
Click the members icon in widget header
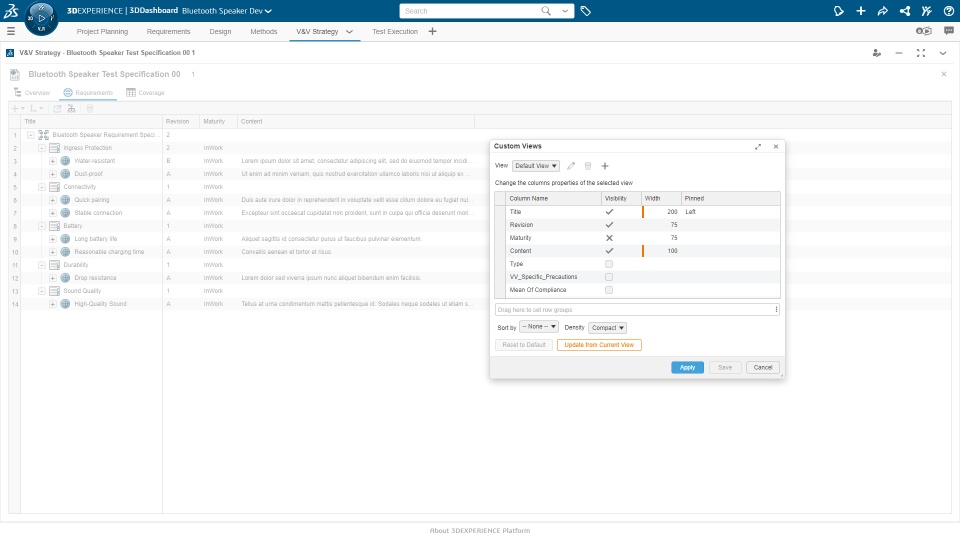877,53
